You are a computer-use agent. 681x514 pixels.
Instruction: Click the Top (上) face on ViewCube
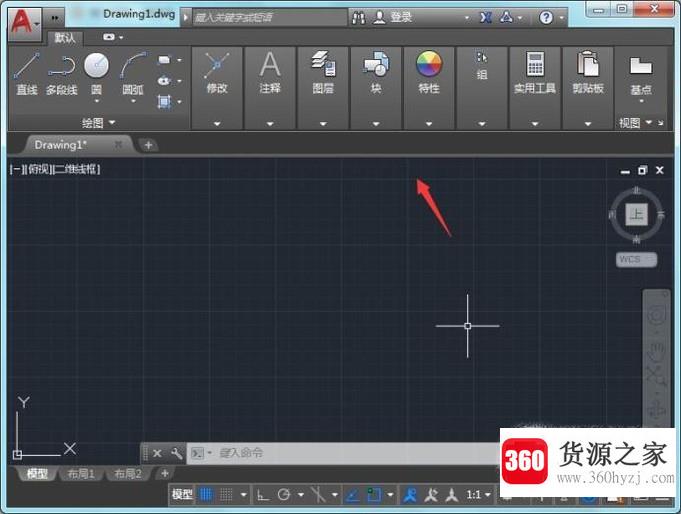[x=637, y=214]
